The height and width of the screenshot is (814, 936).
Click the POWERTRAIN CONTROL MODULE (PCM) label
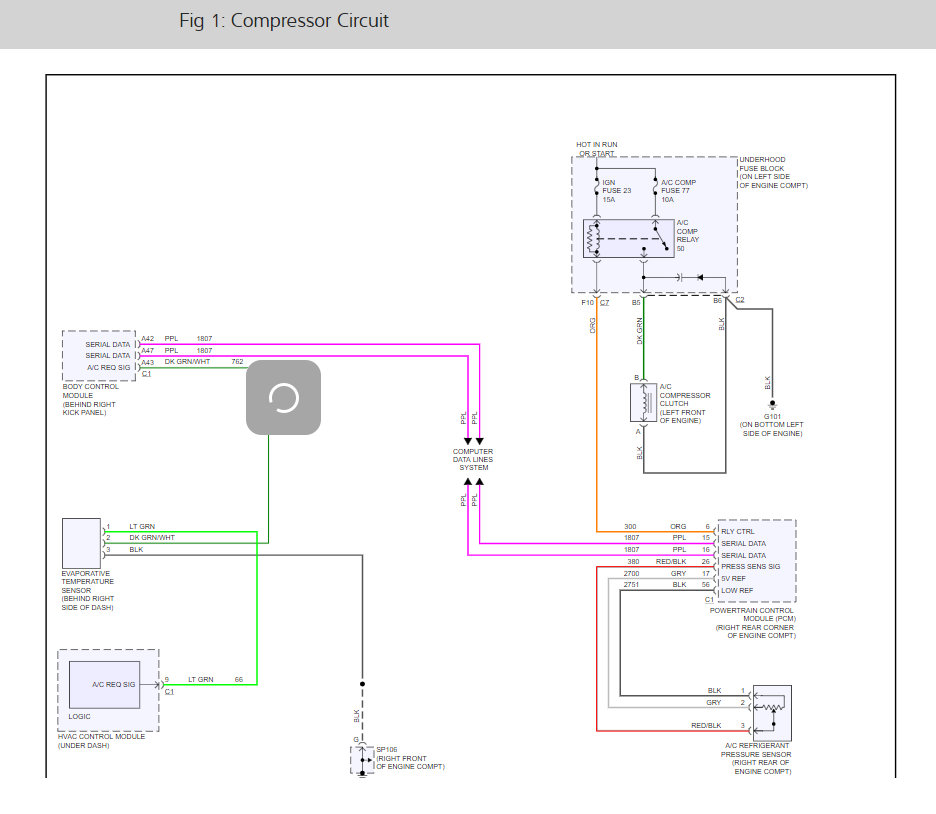coord(753,622)
